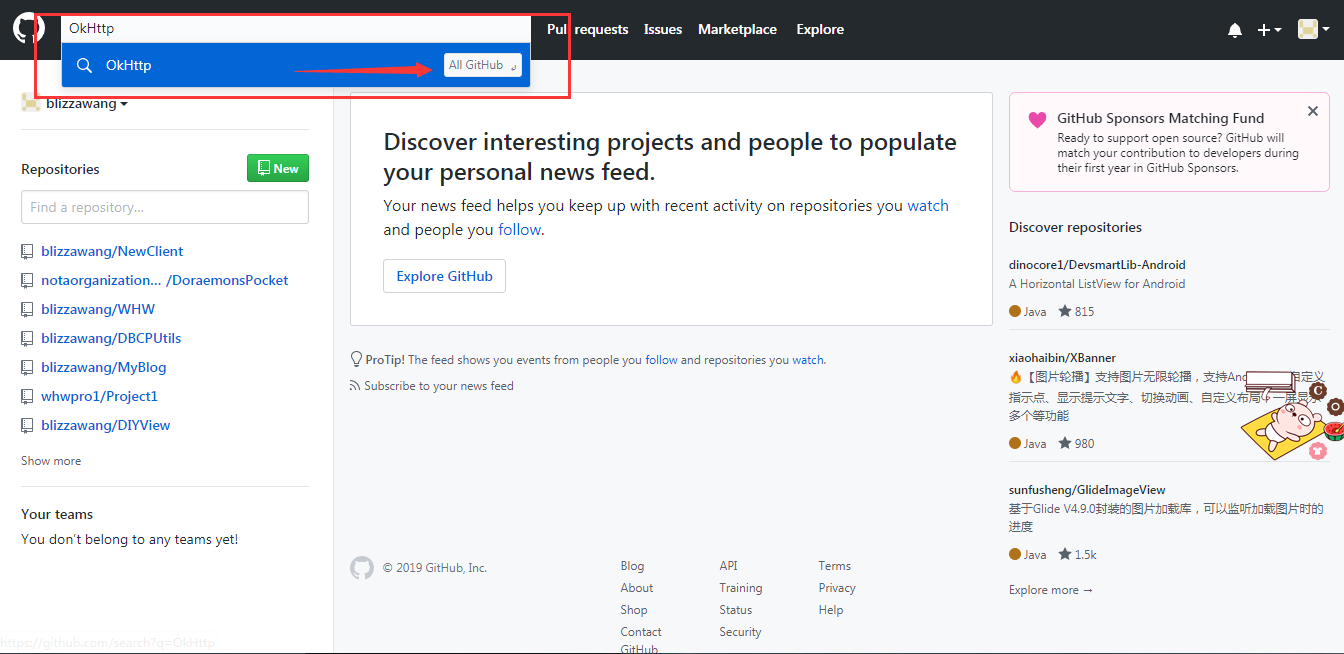Viewport: 1344px width, 654px height.
Task: Click Explore more link
Action: 1051,590
